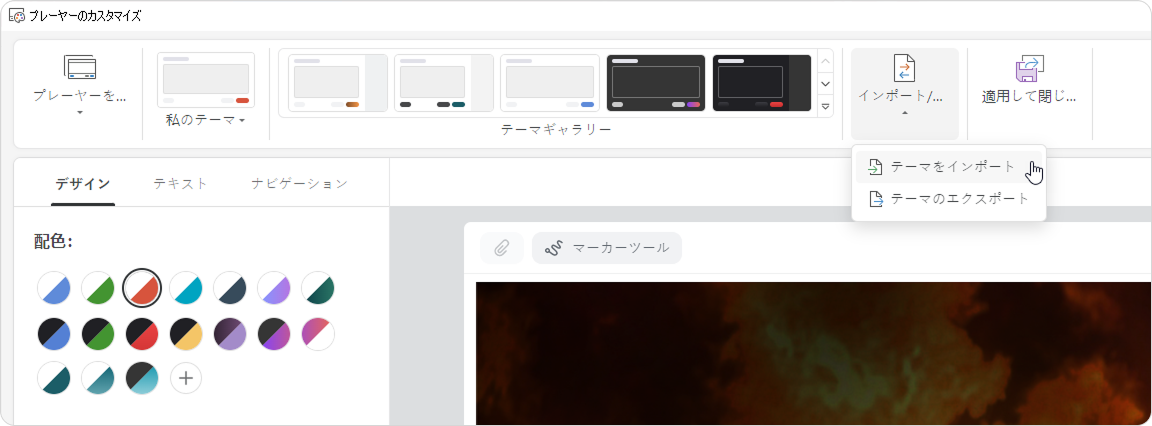Select the white and red color scheme
The width and height of the screenshot is (1152, 426).
tap(142, 287)
